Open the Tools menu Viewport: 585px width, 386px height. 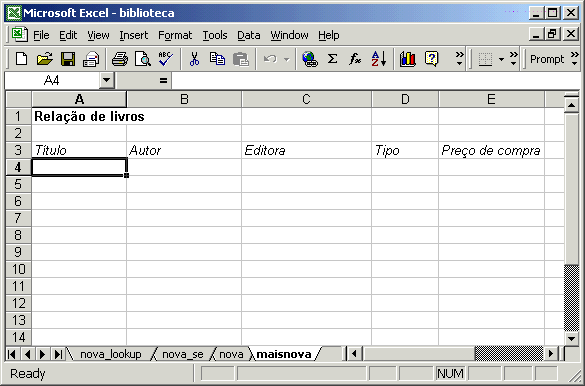215,35
